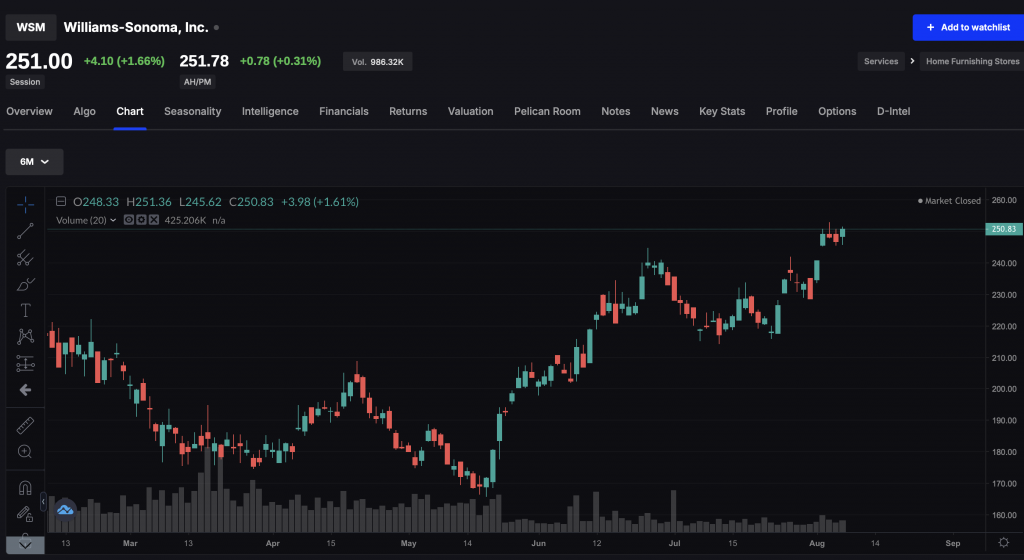
Task: Click the +4.10 (+1.66%) session change
Action: coord(124,61)
